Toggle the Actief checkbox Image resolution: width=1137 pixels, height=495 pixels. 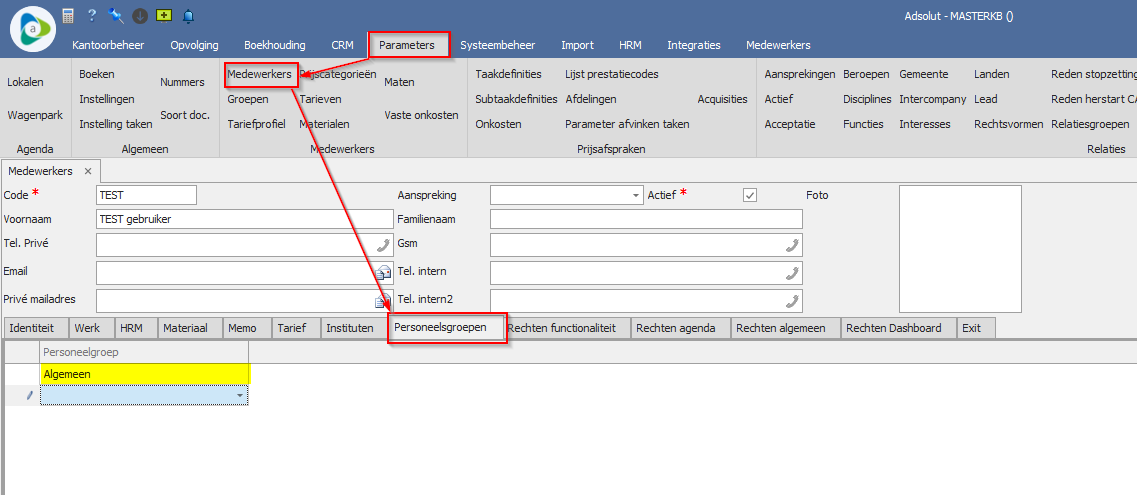pos(750,195)
